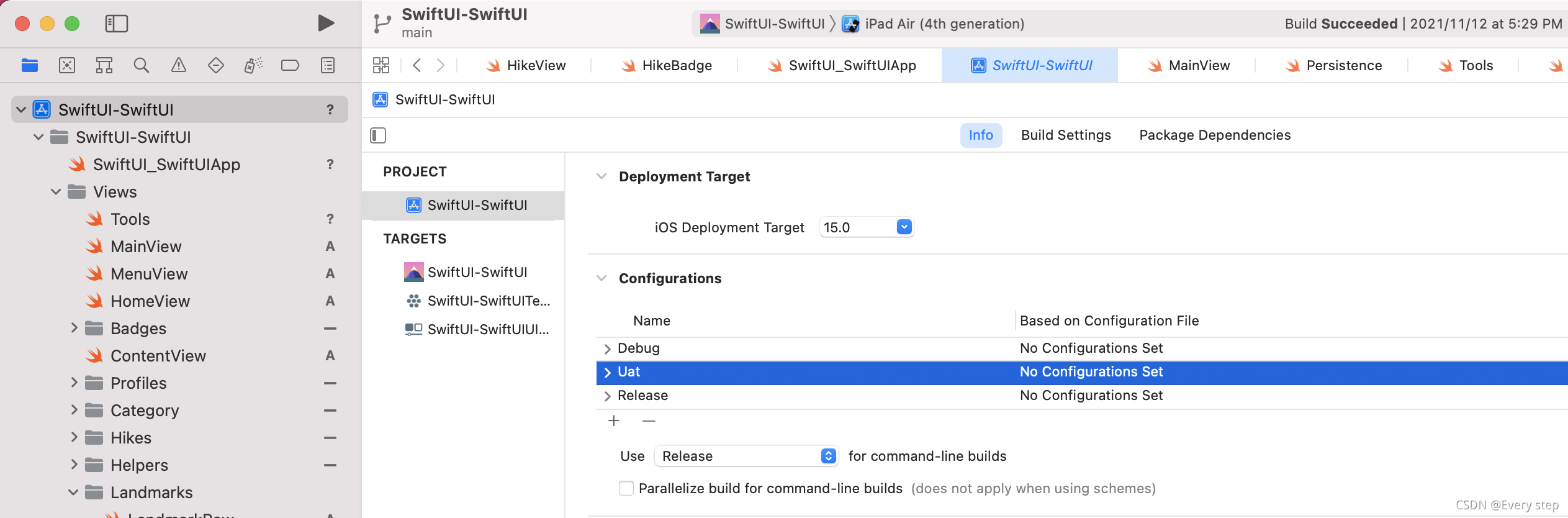Open the Source Control navigator
This screenshot has width=1568, height=518.
pos(67,65)
